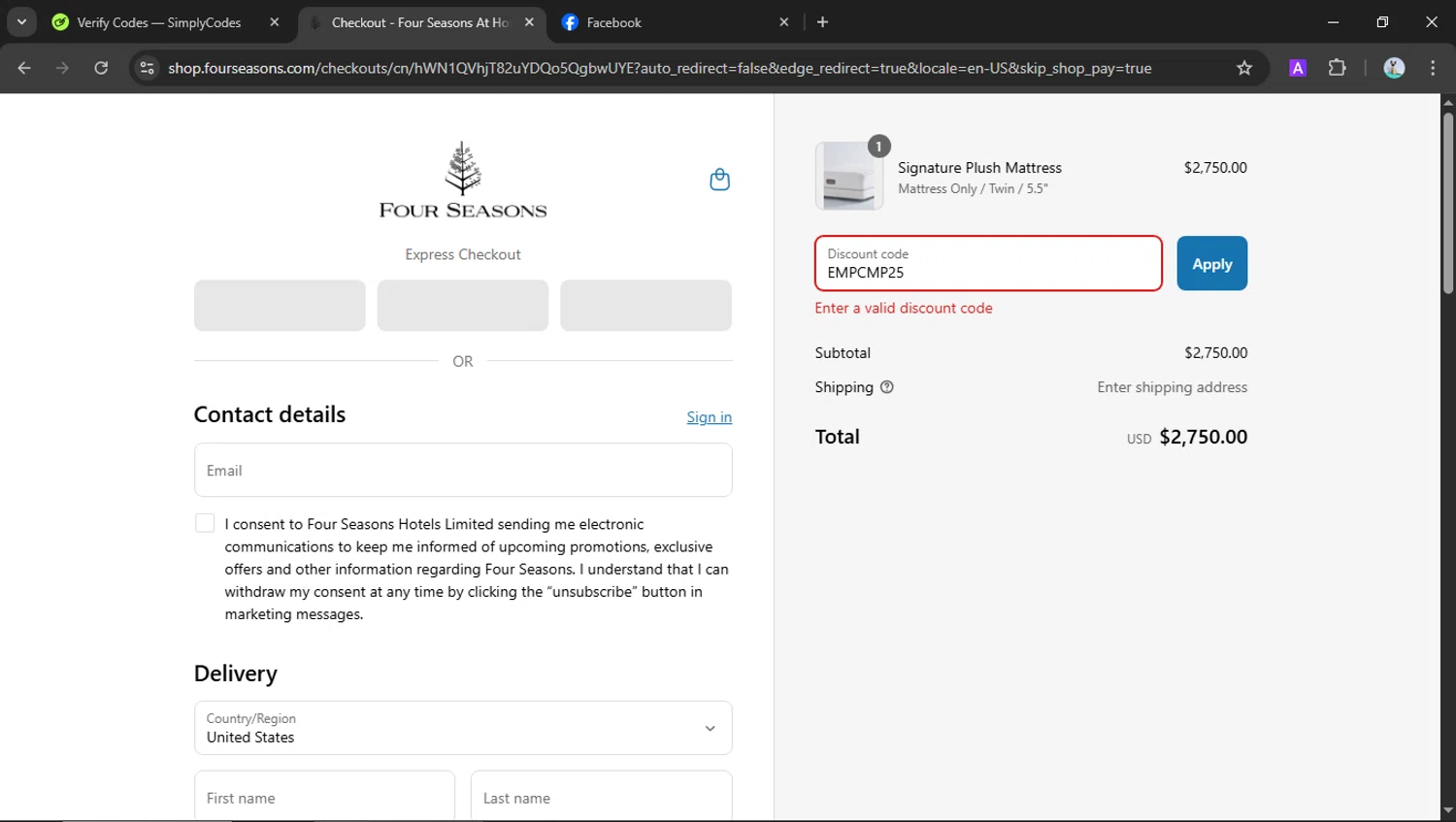The height and width of the screenshot is (822, 1456).
Task: Select the Checkout Four Seasons tab
Action: click(419, 22)
